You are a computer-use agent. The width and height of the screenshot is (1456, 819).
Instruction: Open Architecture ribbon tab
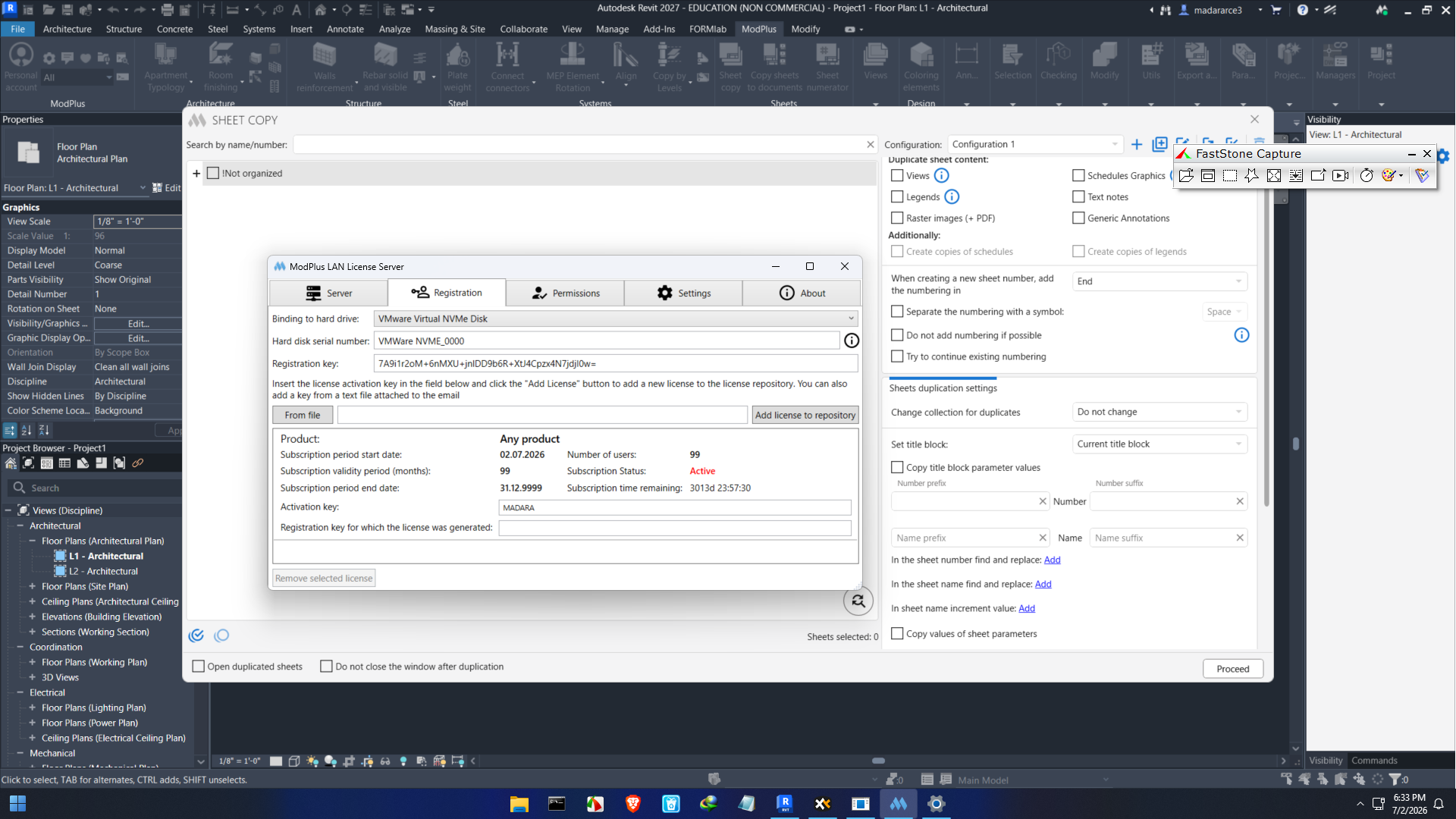67,29
